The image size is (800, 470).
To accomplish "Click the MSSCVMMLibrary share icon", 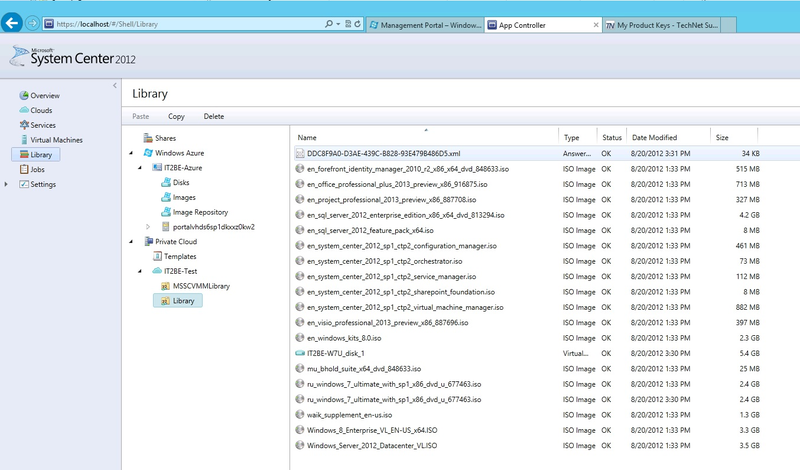I will coord(165,286).
